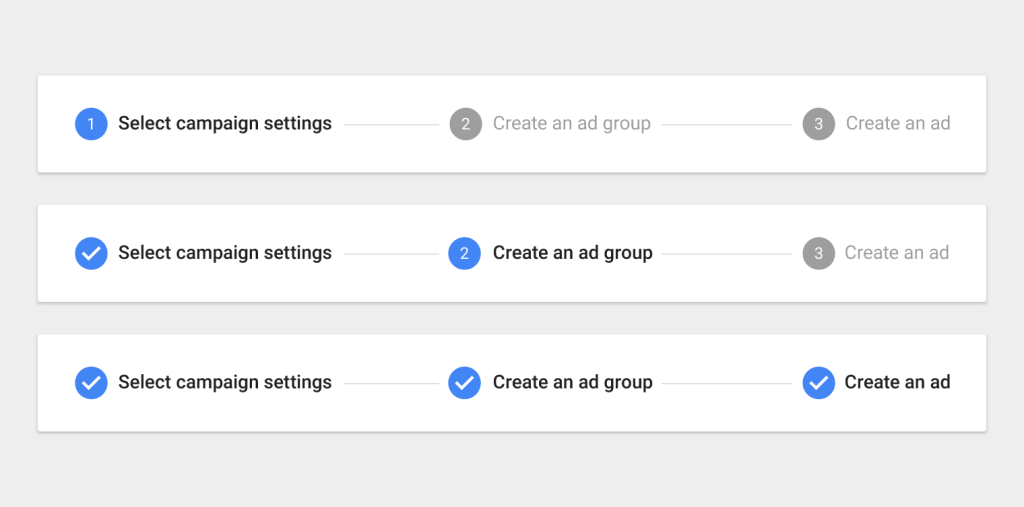The image size is (1024, 507).
Task: Click gray step 2 circle in top stepper
Action: click(x=465, y=124)
